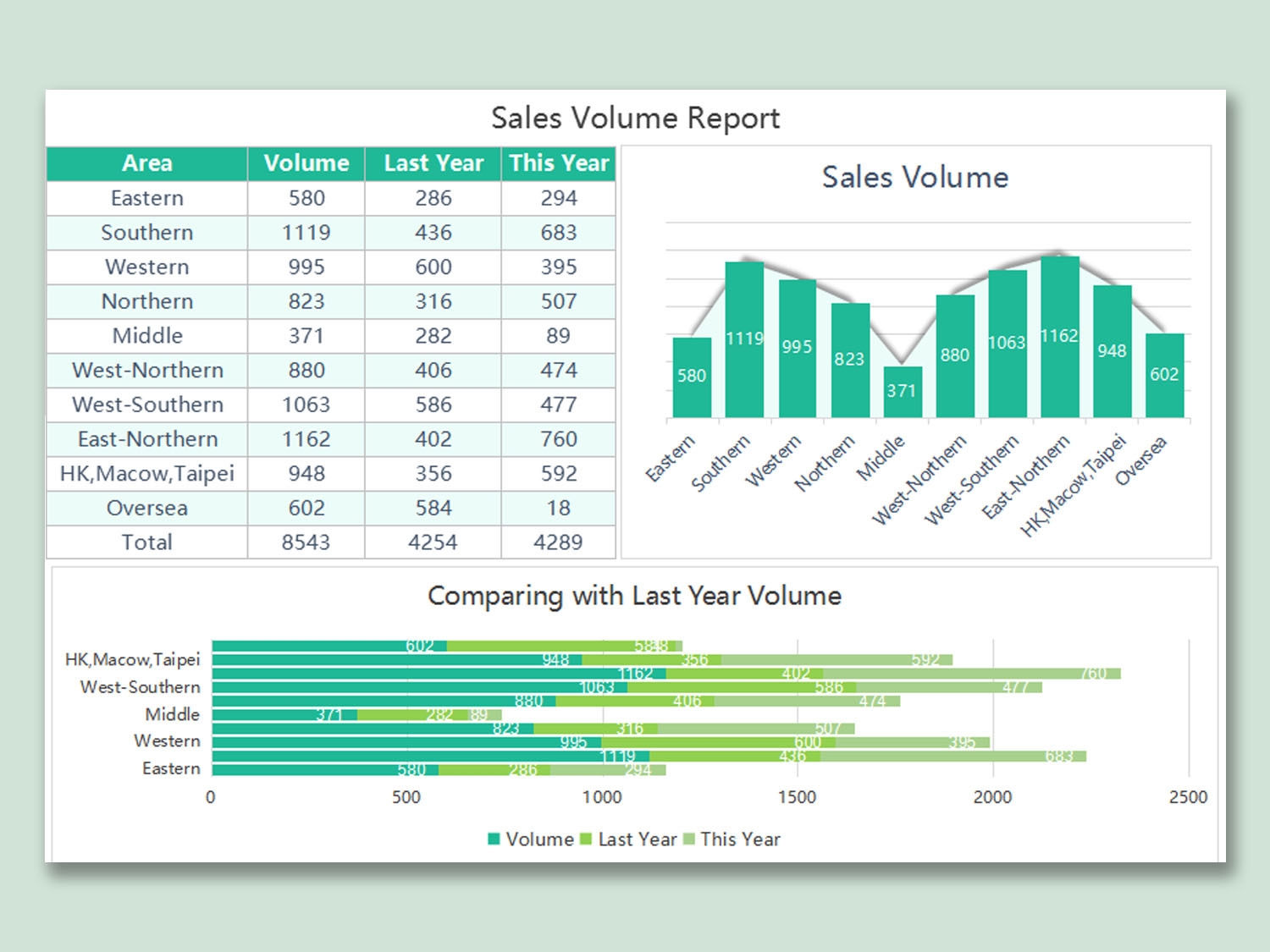
Task: Click the 2500 axis value on bottom chart
Action: (1188, 796)
